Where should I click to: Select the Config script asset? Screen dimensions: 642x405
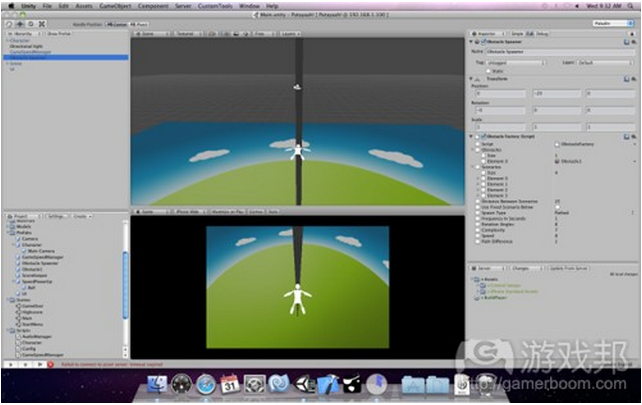tap(29, 349)
